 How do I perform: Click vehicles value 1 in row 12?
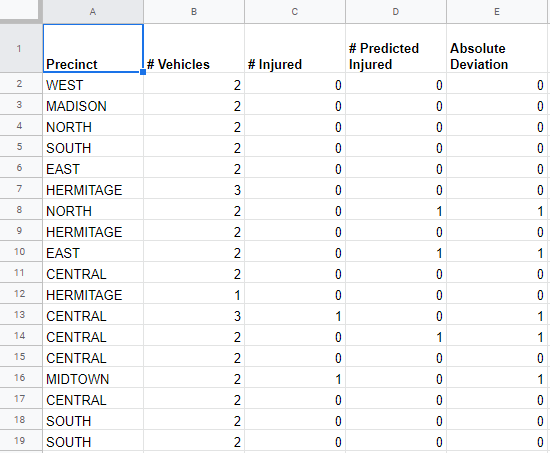coord(194,294)
